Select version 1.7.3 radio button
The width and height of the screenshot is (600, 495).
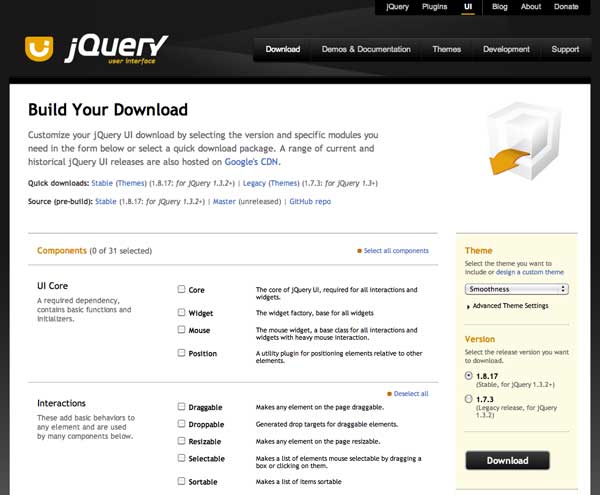click(469, 399)
